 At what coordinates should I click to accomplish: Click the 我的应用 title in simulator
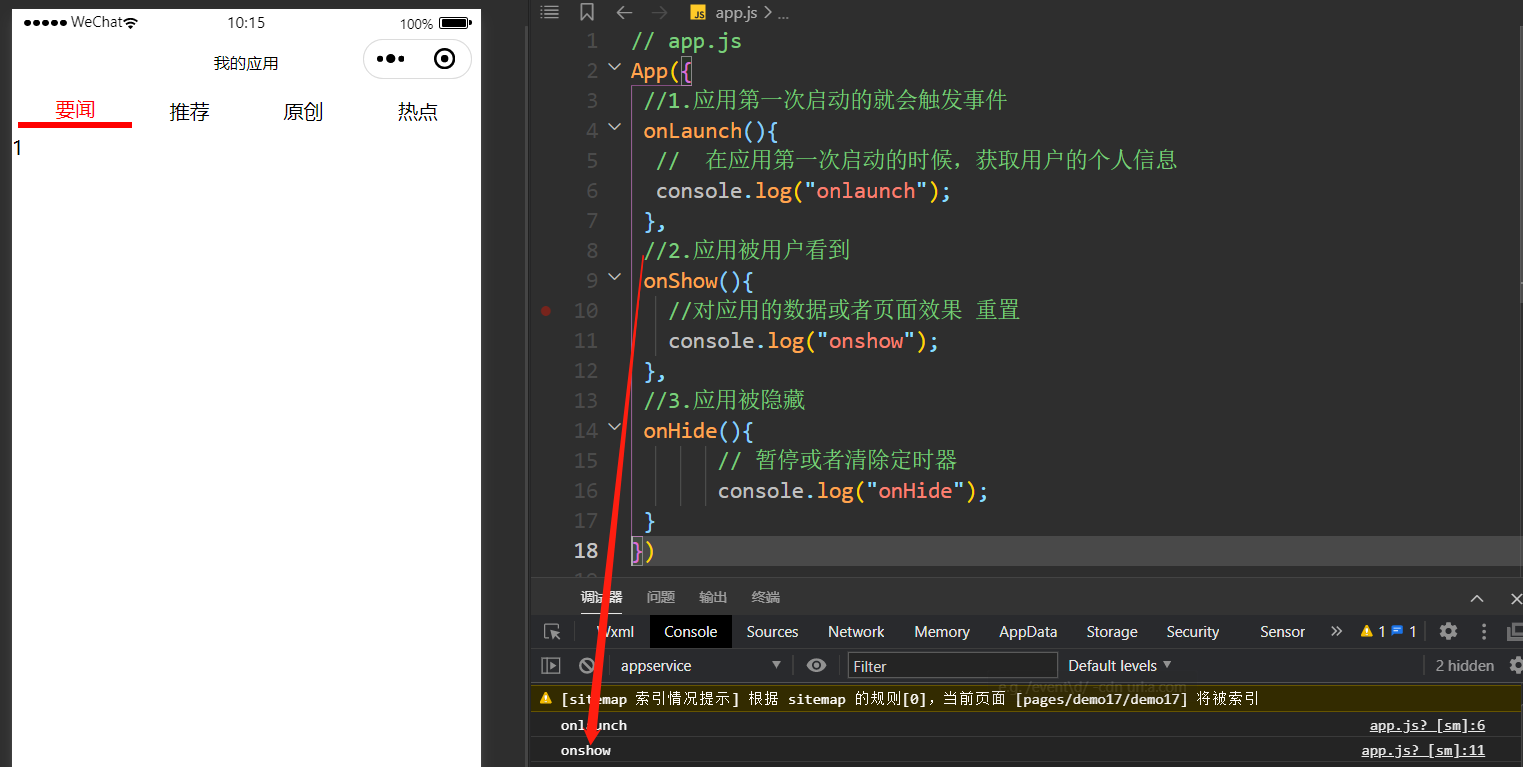coord(246,63)
